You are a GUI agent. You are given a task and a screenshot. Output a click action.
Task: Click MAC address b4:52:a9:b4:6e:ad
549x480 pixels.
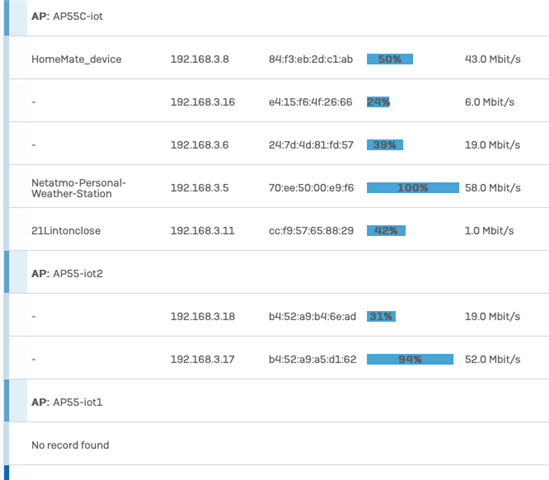[x=312, y=316]
